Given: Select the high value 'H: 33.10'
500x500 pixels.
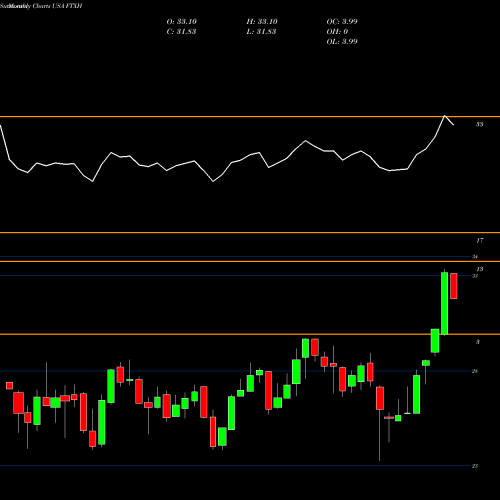Looking at the screenshot, I should 262,21.
